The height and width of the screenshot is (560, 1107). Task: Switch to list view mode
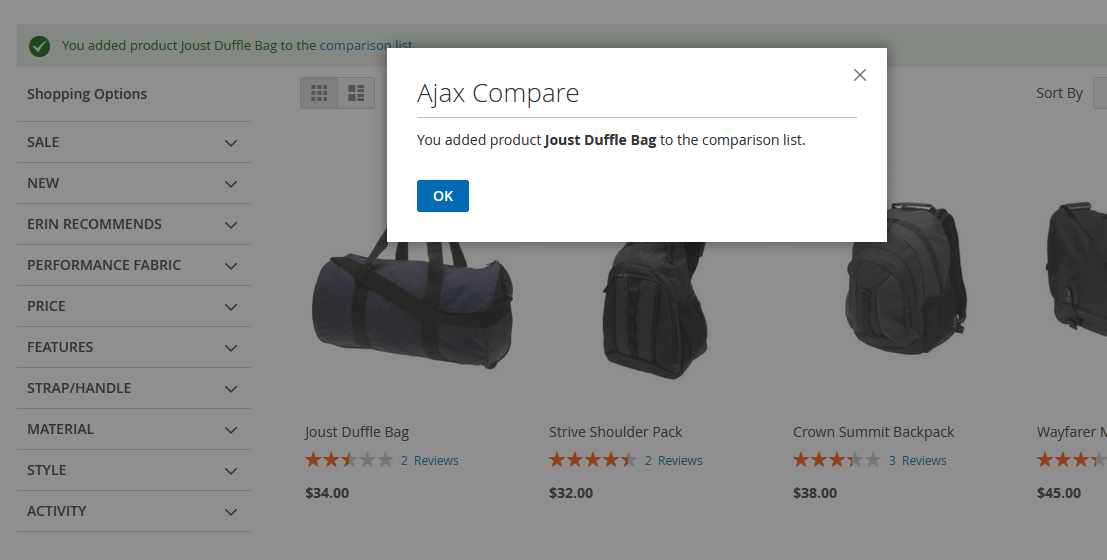point(356,93)
